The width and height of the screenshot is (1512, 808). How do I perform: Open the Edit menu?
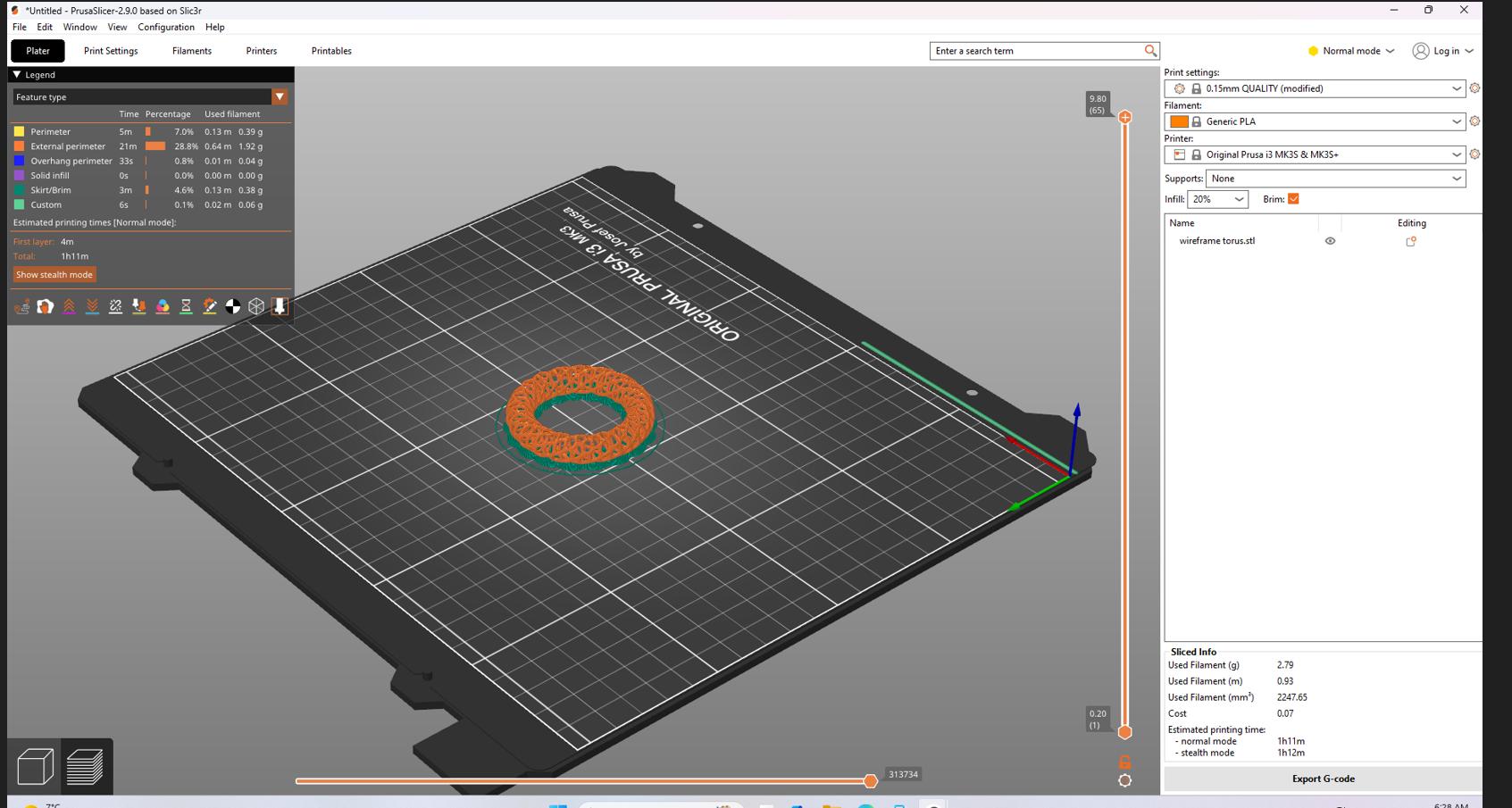[x=45, y=27]
